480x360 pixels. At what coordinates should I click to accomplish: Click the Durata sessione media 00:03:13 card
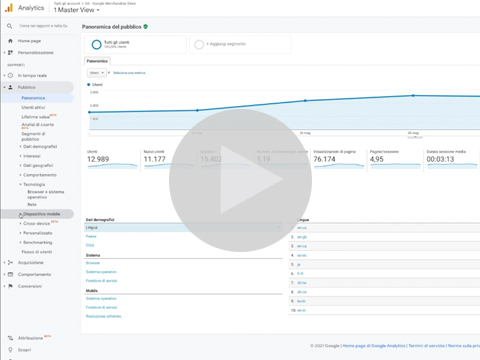pyautogui.click(x=452, y=160)
